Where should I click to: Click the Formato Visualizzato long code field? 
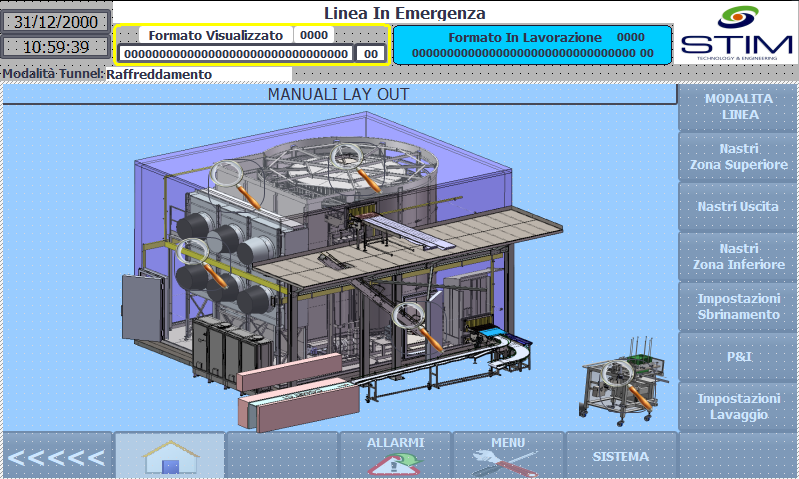pos(236,54)
